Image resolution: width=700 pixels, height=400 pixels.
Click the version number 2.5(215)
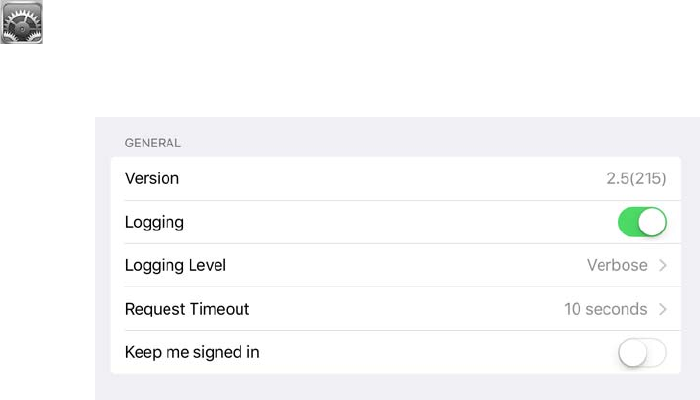click(636, 179)
